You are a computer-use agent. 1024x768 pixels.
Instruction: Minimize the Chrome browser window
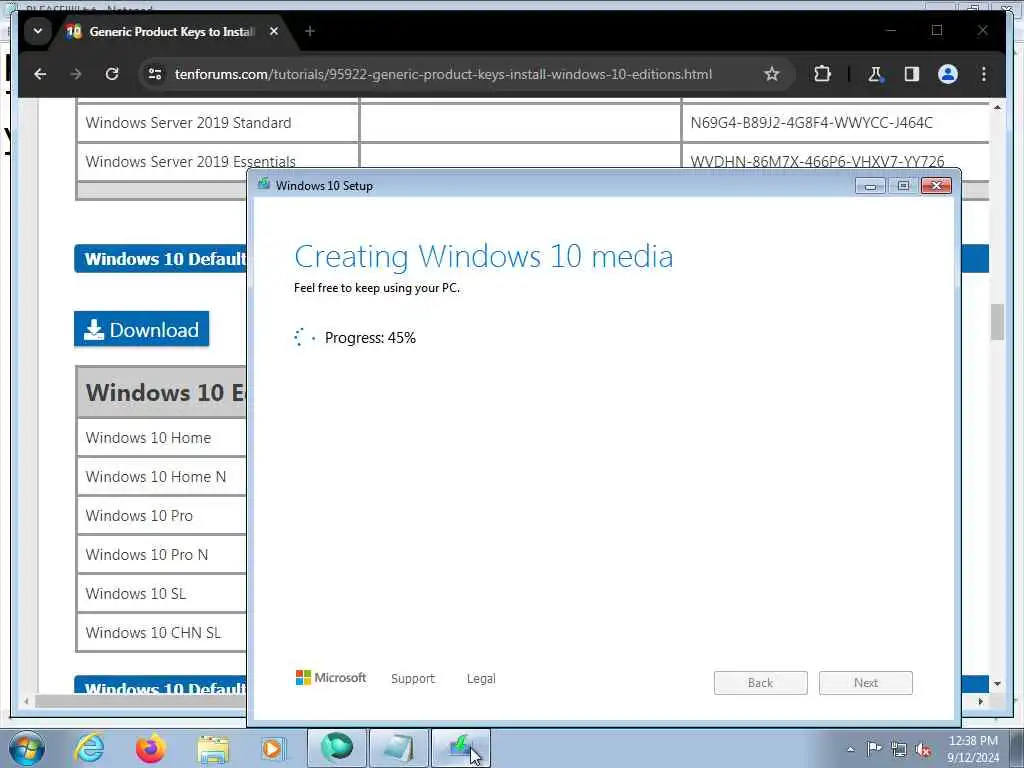coord(891,30)
